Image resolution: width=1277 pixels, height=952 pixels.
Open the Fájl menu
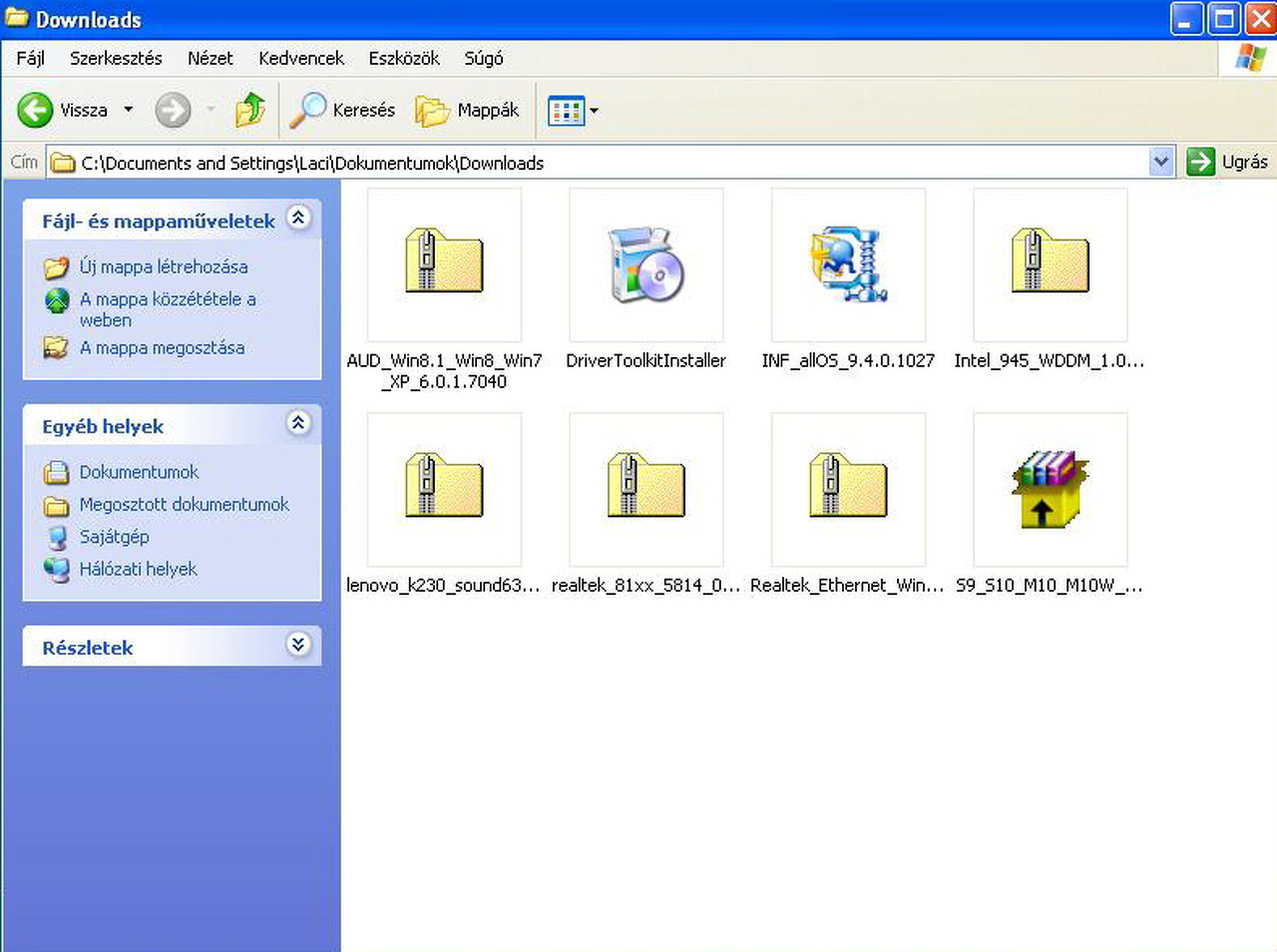pos(30,58)
